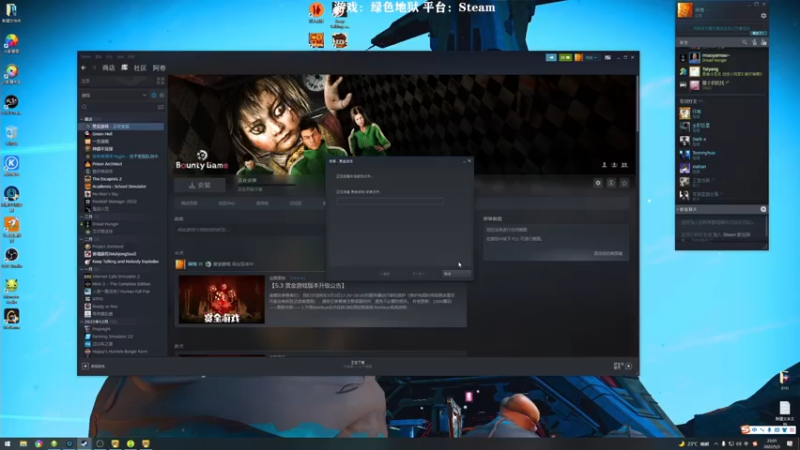Toggle Big Picture mode icon in Steam header
This screenshot has width=800, height=450.
coord(608,58)
